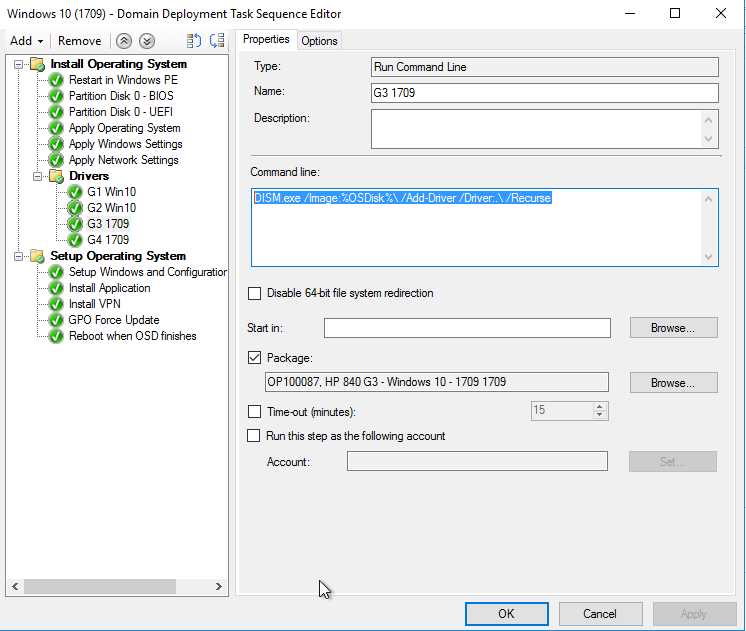Tick the Time-out (minutes) checkbox

(254, 411)
